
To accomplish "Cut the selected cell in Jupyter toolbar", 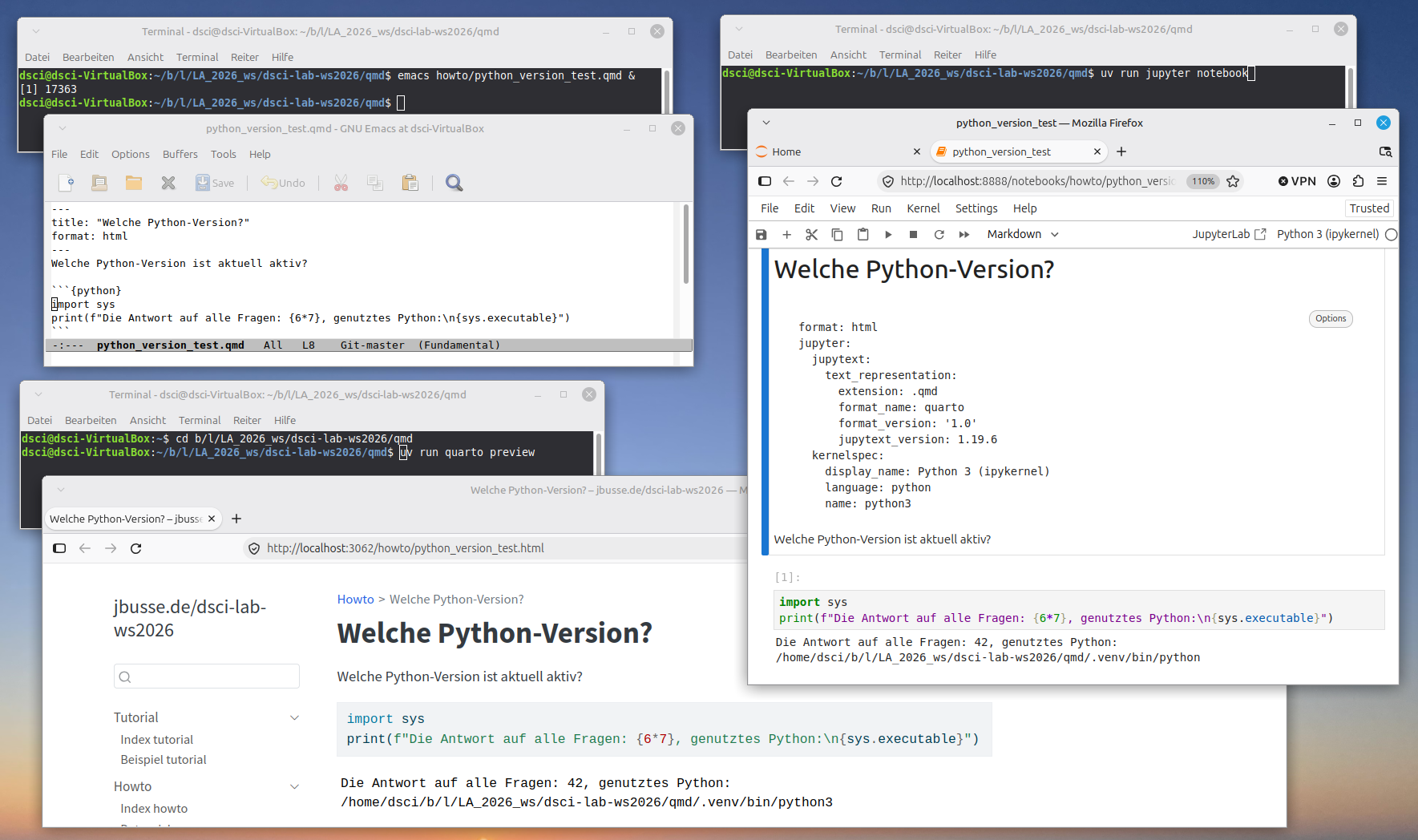I will (x=812, y=234).
